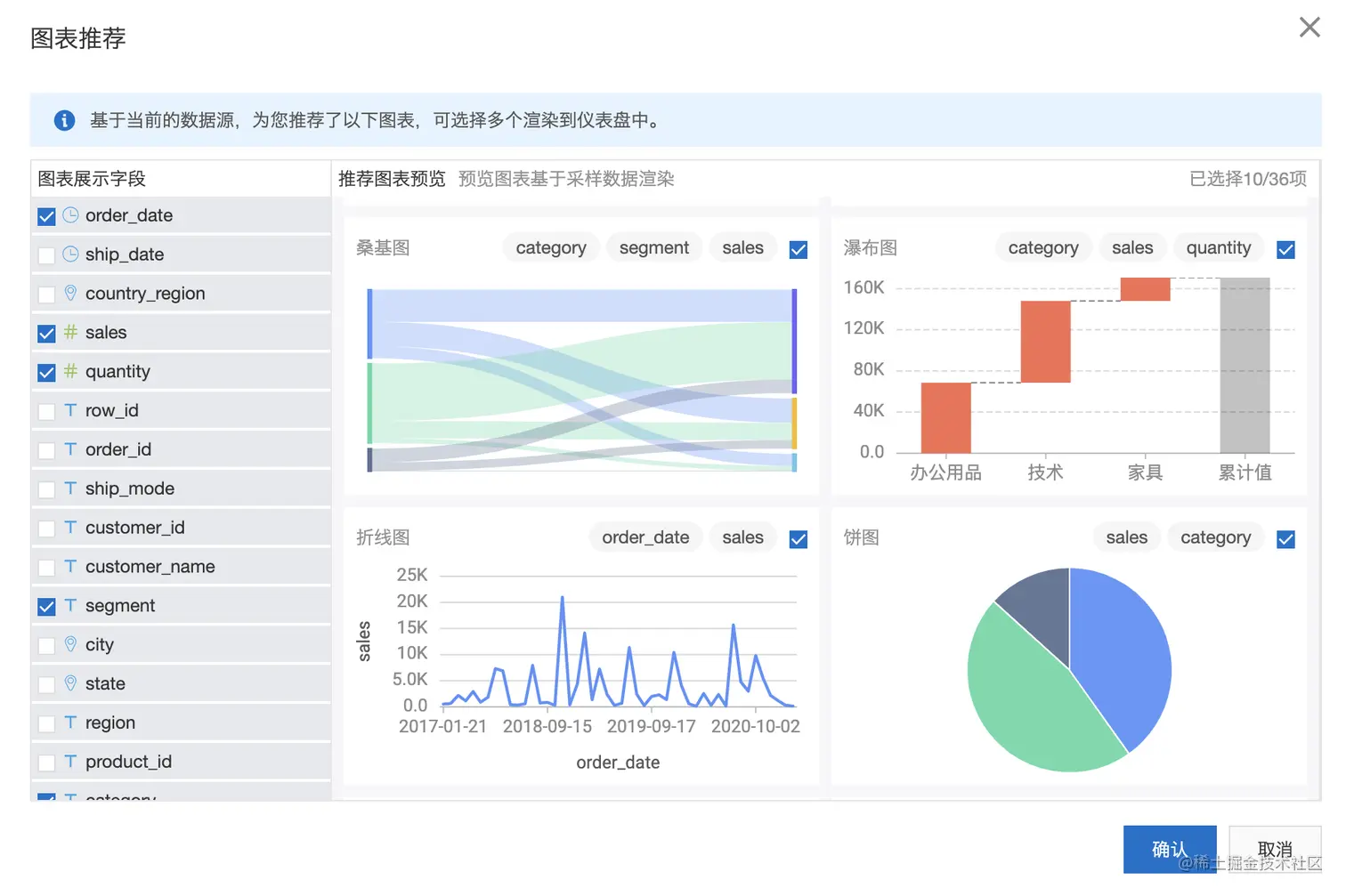Click the text type icon beside customer_name
The height and width of the screenshot is (896, 1346).
tap(70, 567)
